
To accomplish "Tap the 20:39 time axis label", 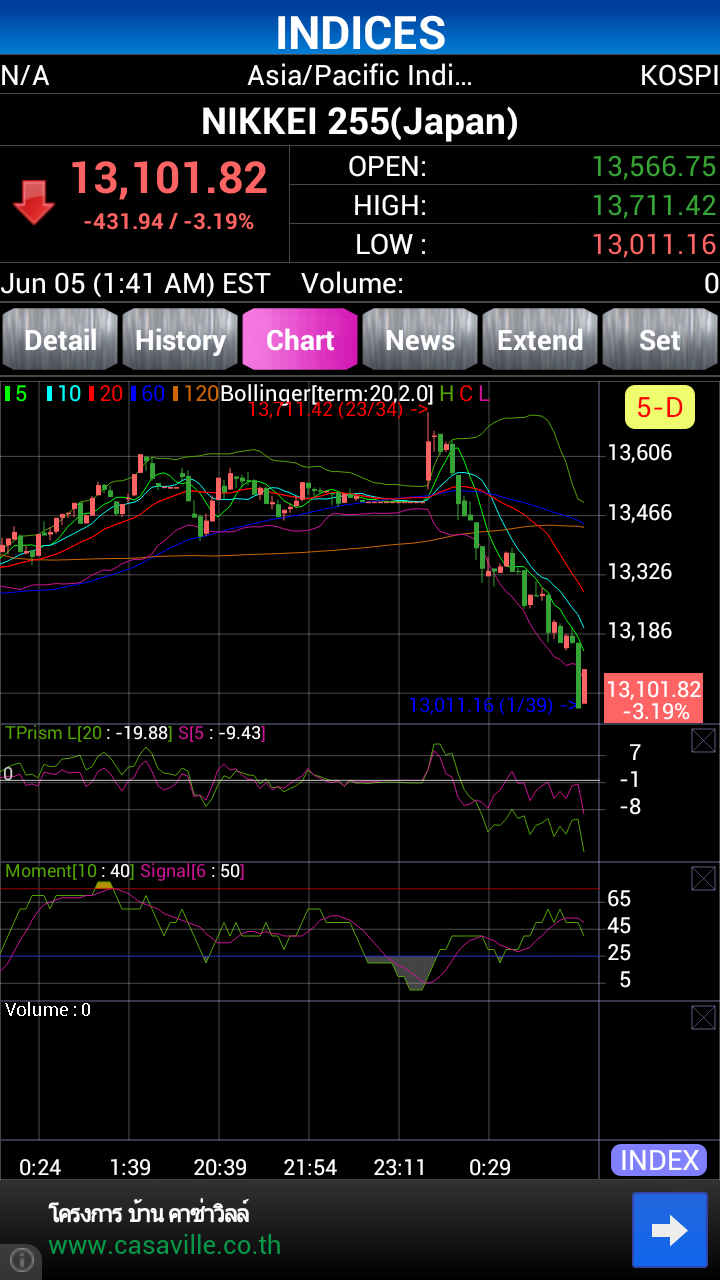I will tap(220, 1167).
